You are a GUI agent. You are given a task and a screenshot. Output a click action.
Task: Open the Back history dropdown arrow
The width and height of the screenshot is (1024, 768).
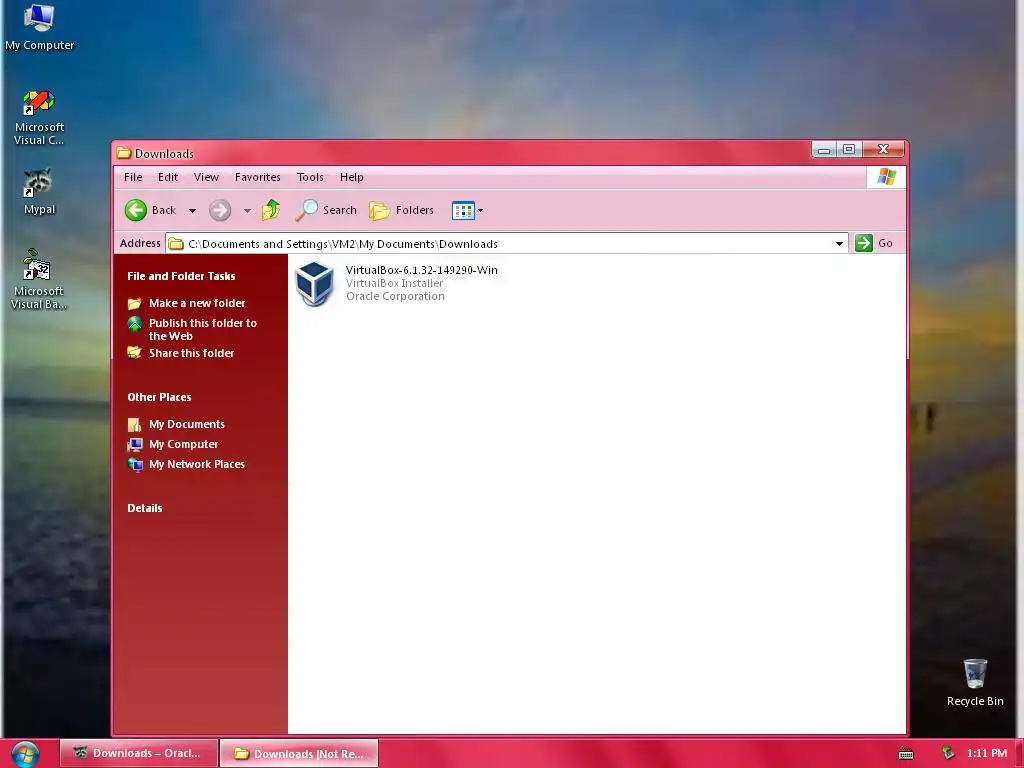192,211
